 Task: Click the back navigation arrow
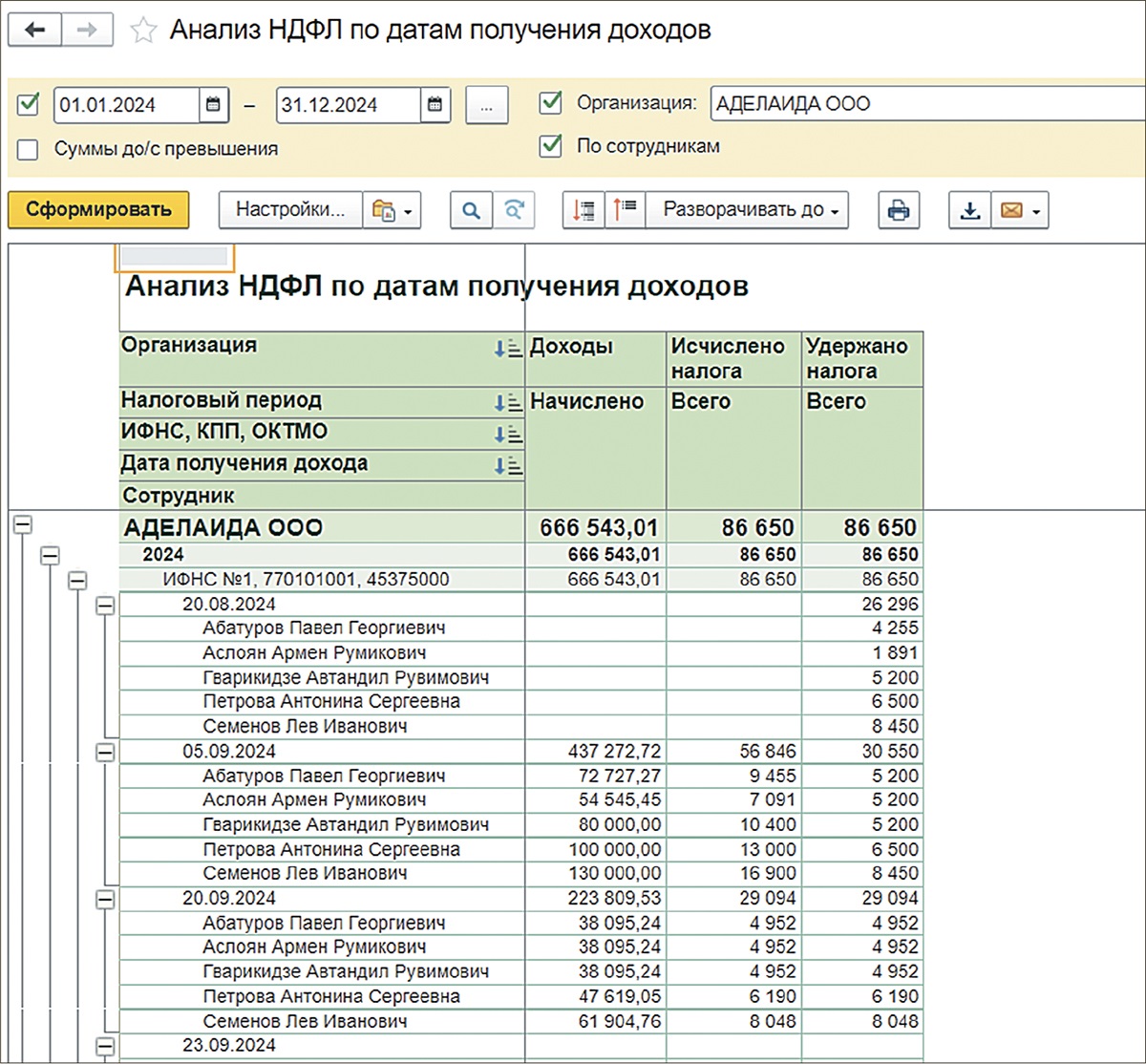tap(34, 31)
